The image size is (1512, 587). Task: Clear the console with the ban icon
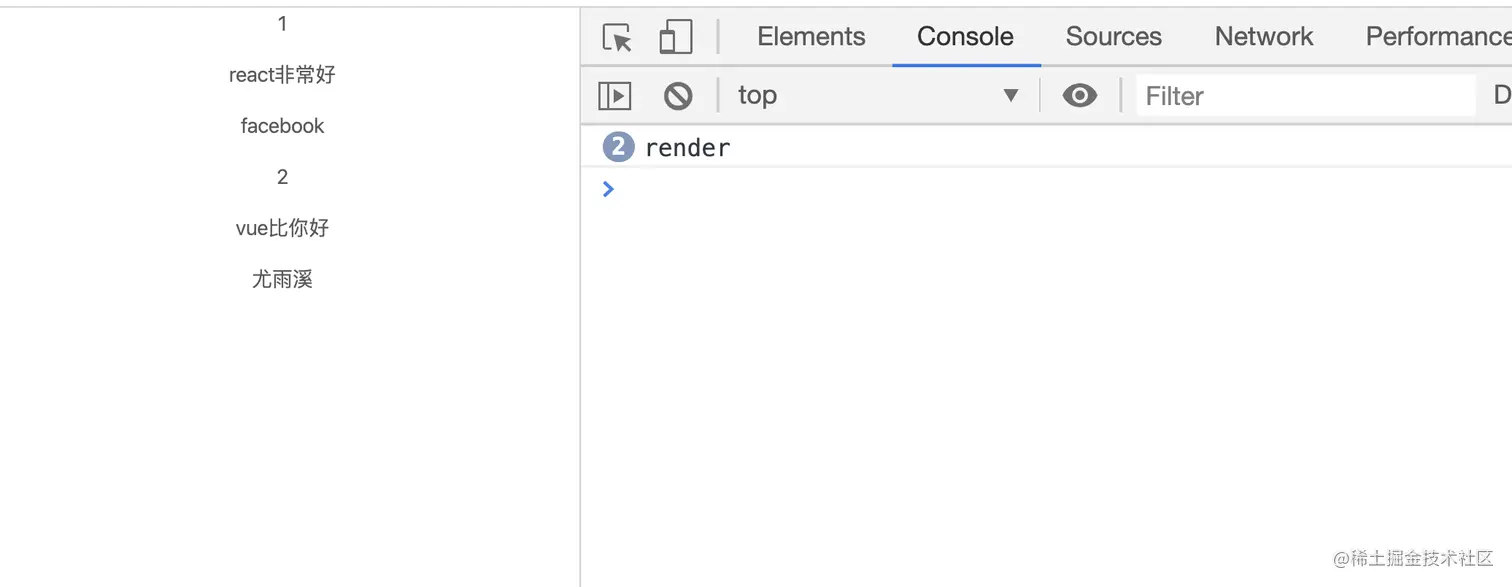pos(678,95)
